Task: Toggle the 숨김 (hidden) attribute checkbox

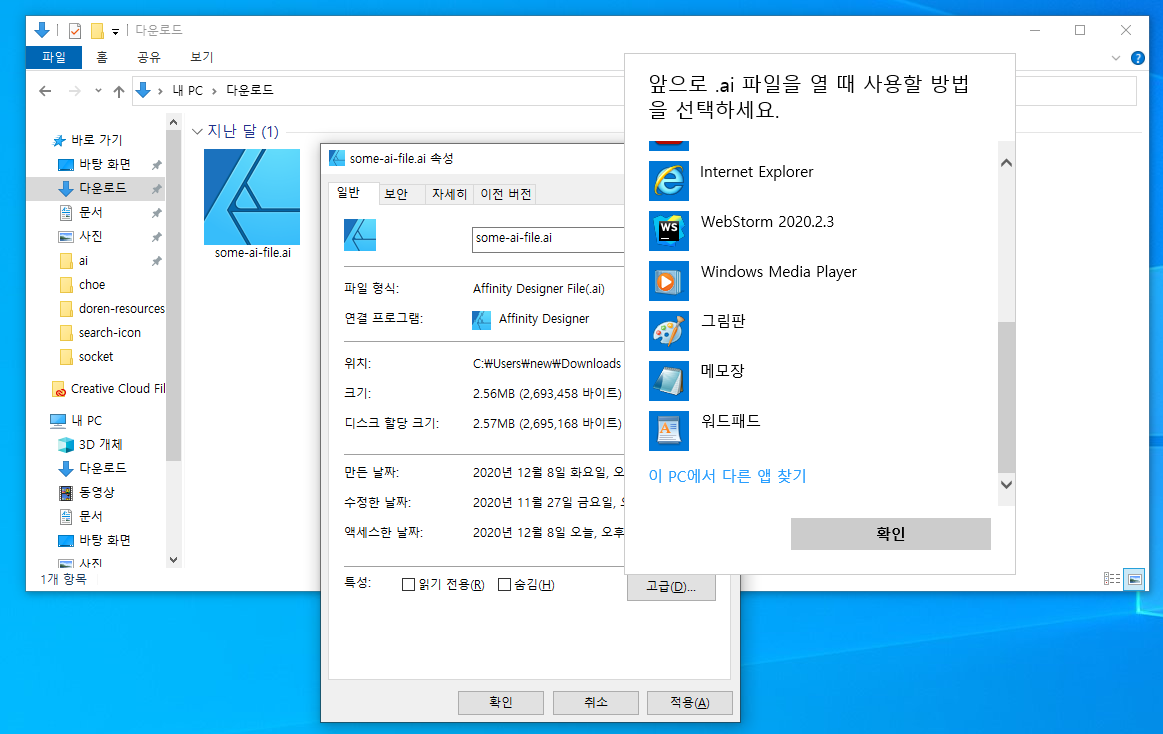Action: coord(504,584)
